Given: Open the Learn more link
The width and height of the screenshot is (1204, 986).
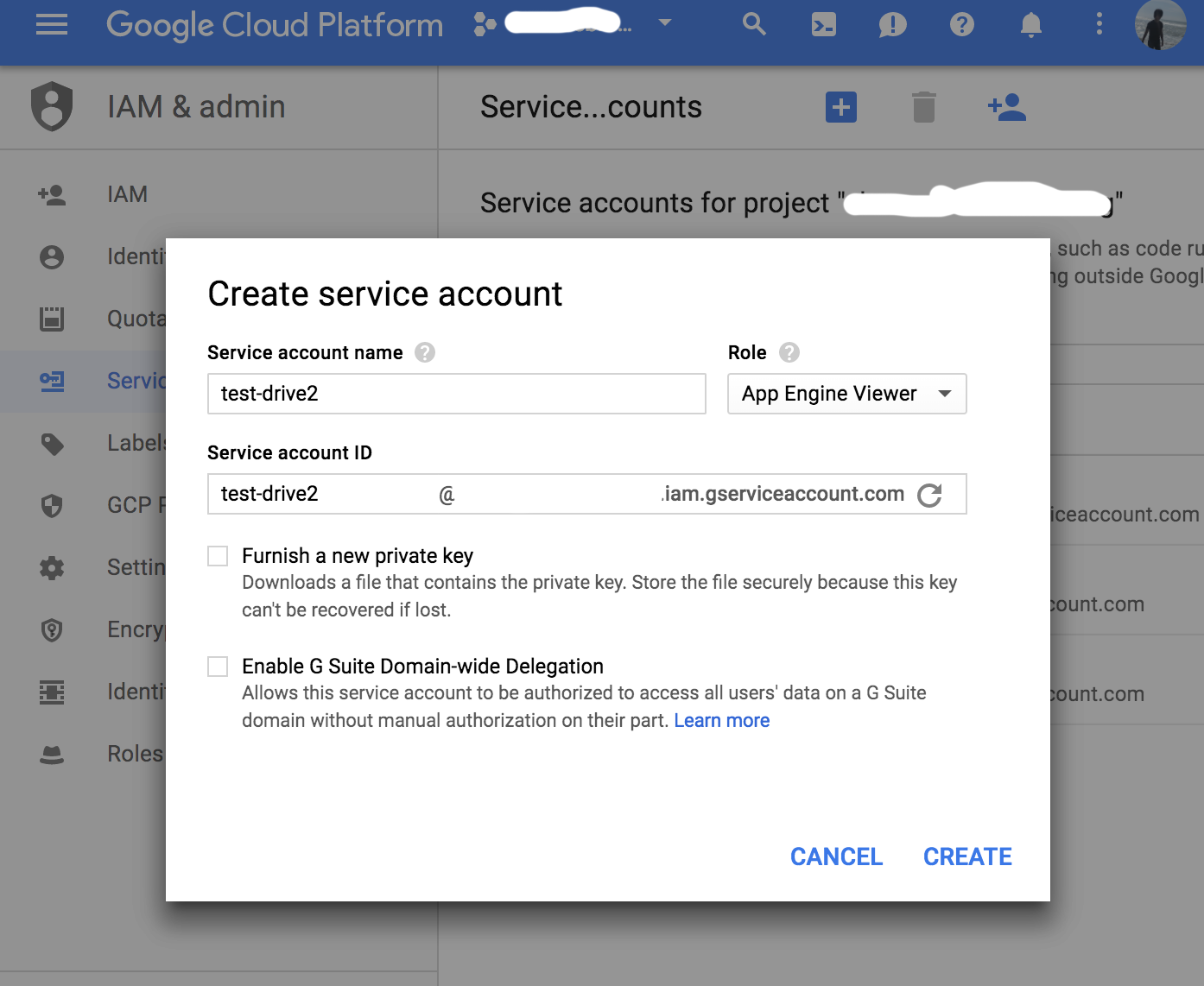Looking at the screenshot, I should [x=722, y=721].
